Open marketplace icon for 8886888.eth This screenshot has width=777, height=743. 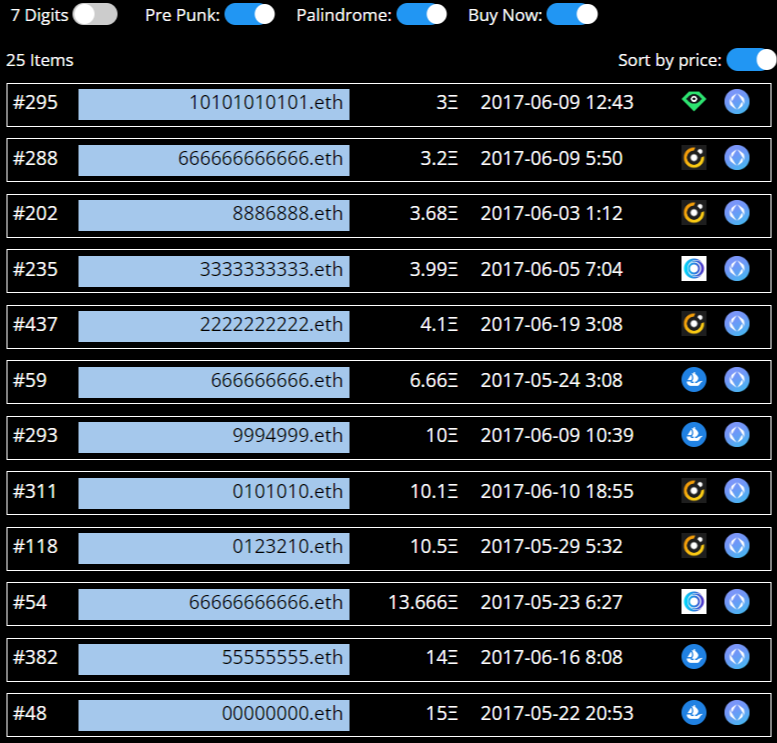coord(694,213)
